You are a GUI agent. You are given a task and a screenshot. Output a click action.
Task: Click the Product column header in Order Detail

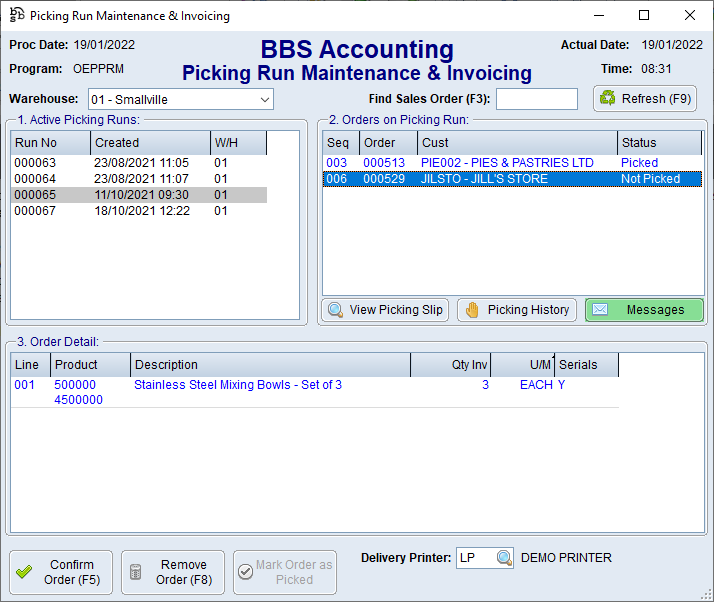click(x=90, y=365)
